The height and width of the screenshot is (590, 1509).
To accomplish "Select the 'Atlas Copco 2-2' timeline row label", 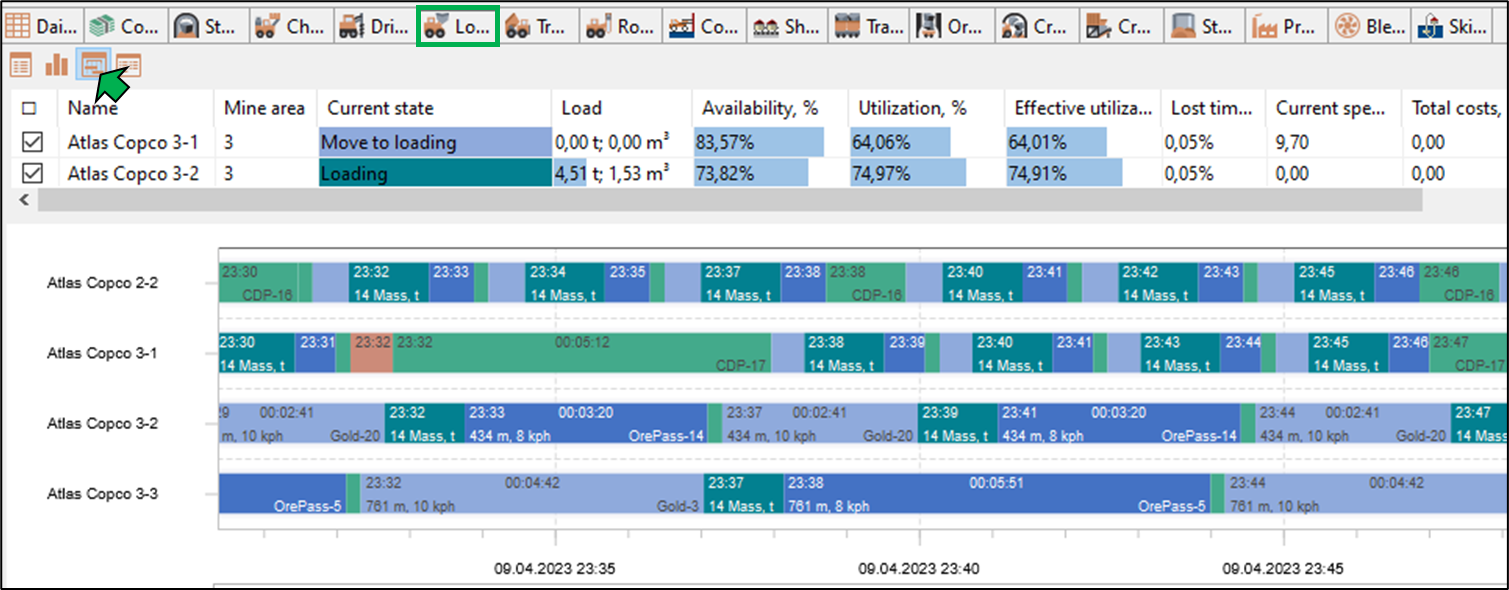I will [x=102, y=283].
